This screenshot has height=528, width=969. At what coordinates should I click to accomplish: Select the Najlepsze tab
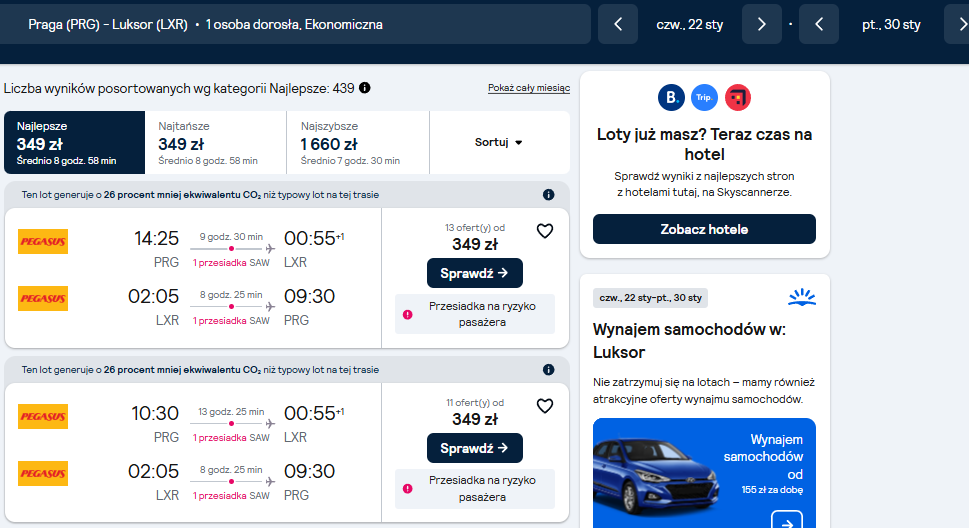pyautogui.click(x=75, y=142)
